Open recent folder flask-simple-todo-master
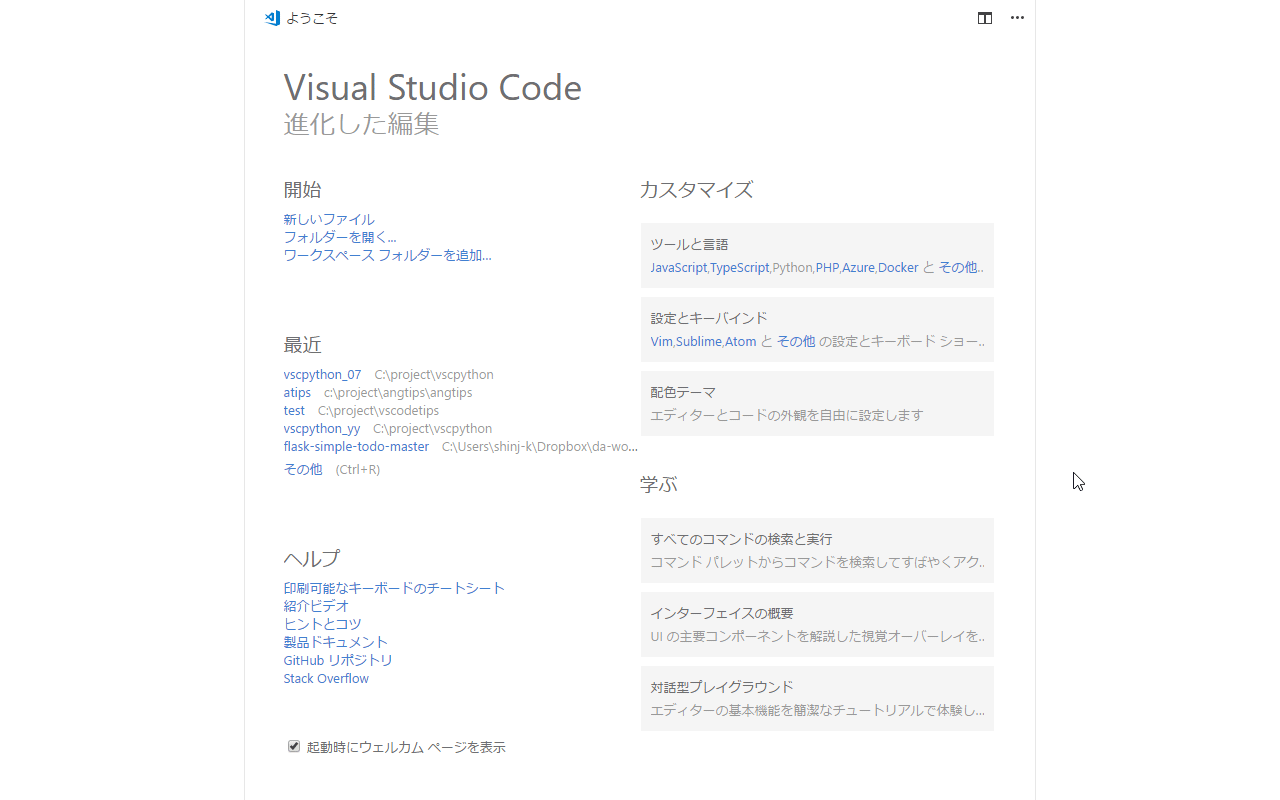Image resolution: width=1280 pixels, height=800 pixels. pos(356,447)
